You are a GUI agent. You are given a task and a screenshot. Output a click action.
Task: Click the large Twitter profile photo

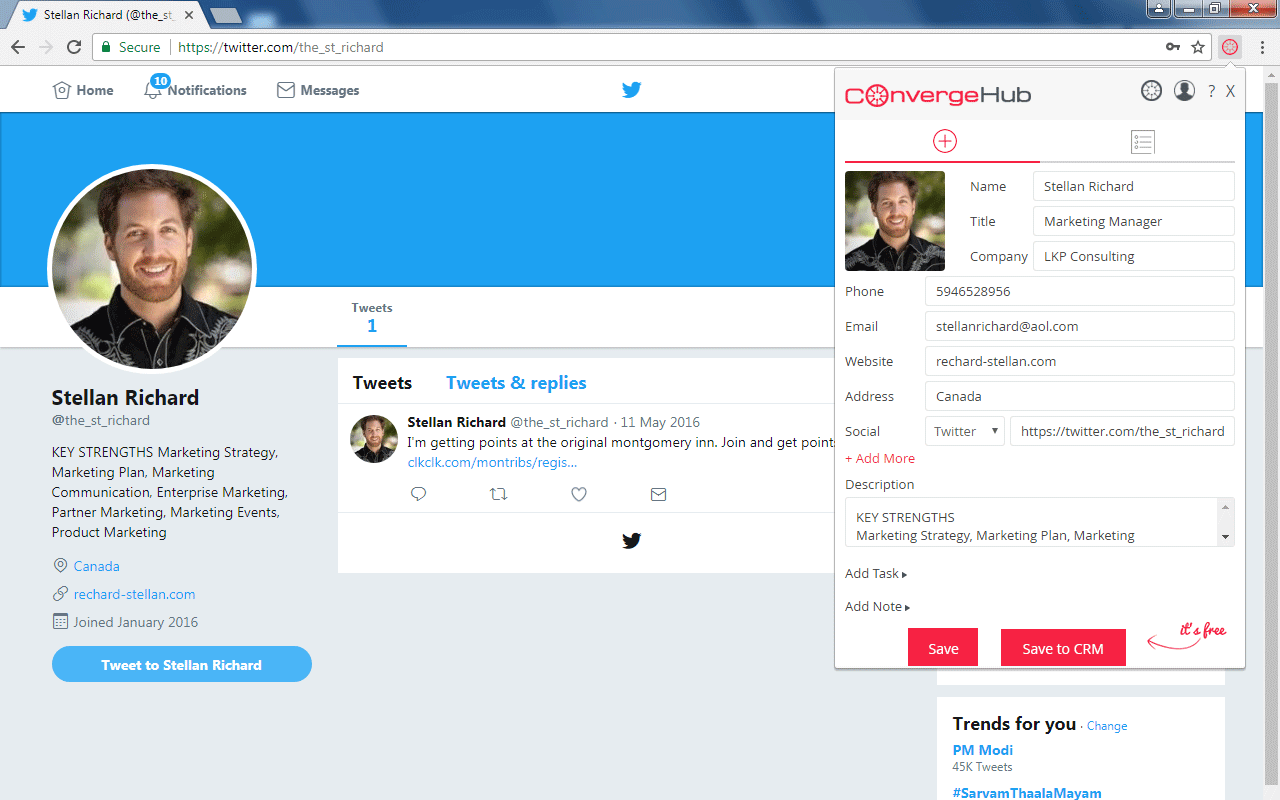coord(152,269)
